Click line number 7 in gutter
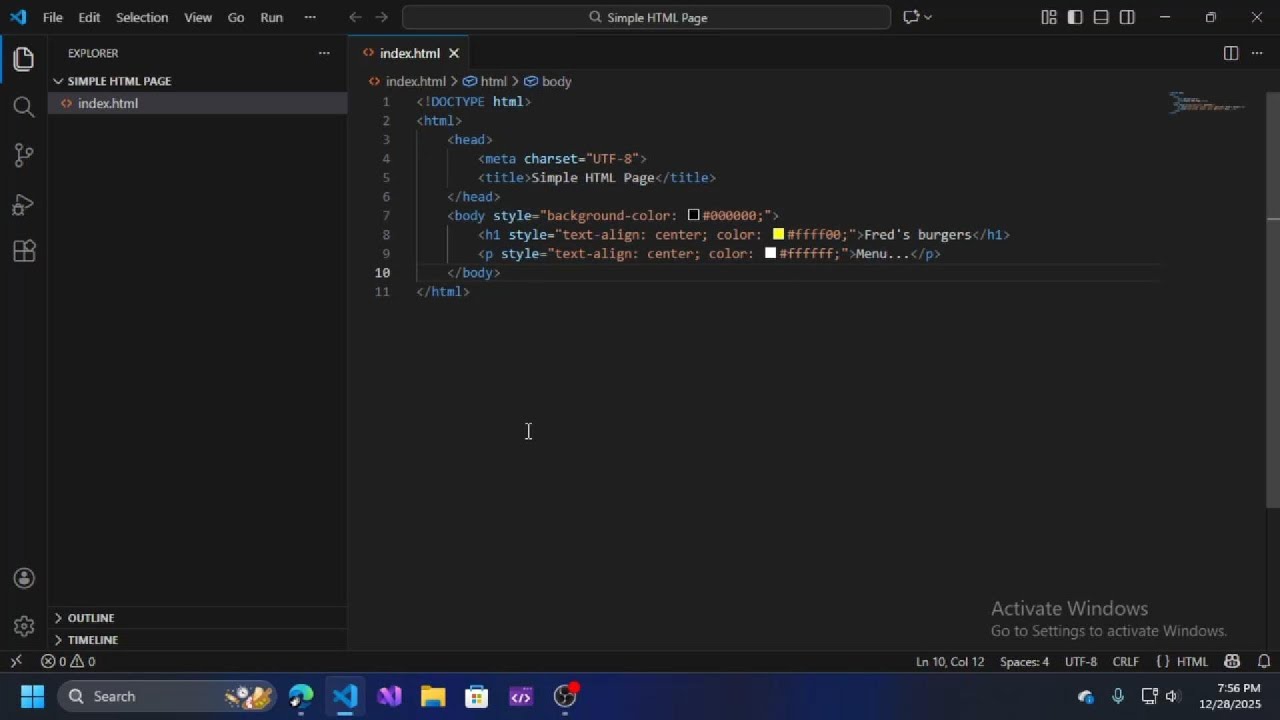1280x720 pixels. 386,215
